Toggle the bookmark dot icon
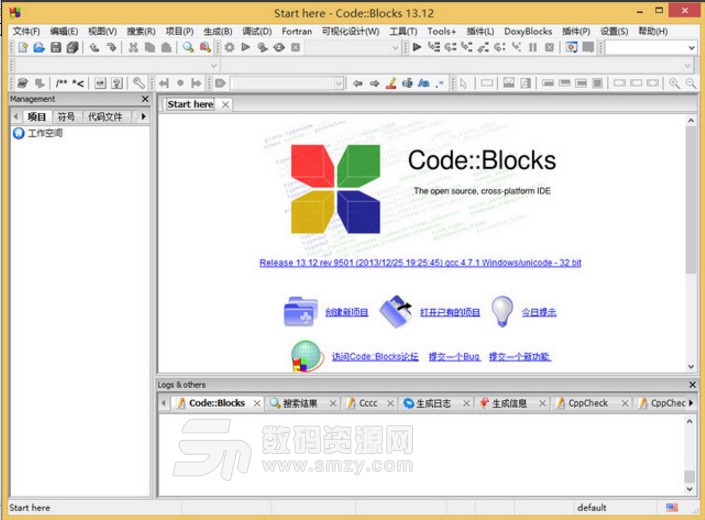Image resolution: width=705 pixels, height=520 pixels. [x=180, y=83]
